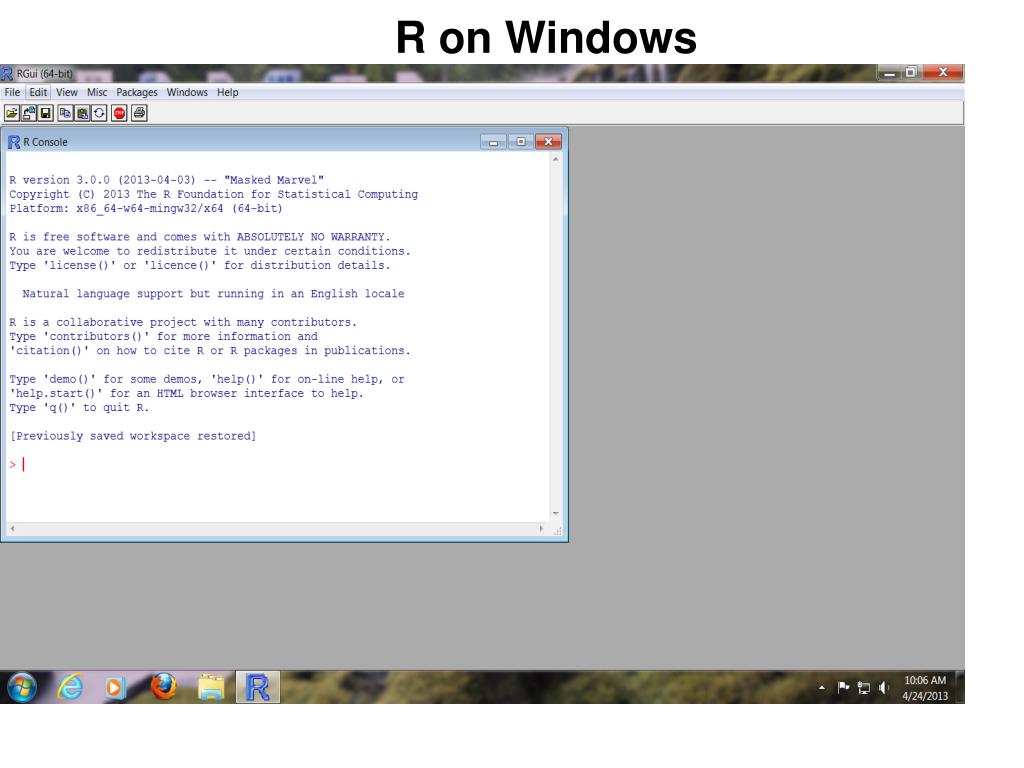
Task: Click the "Type 'license()'" line
Action: pos(200,265)
